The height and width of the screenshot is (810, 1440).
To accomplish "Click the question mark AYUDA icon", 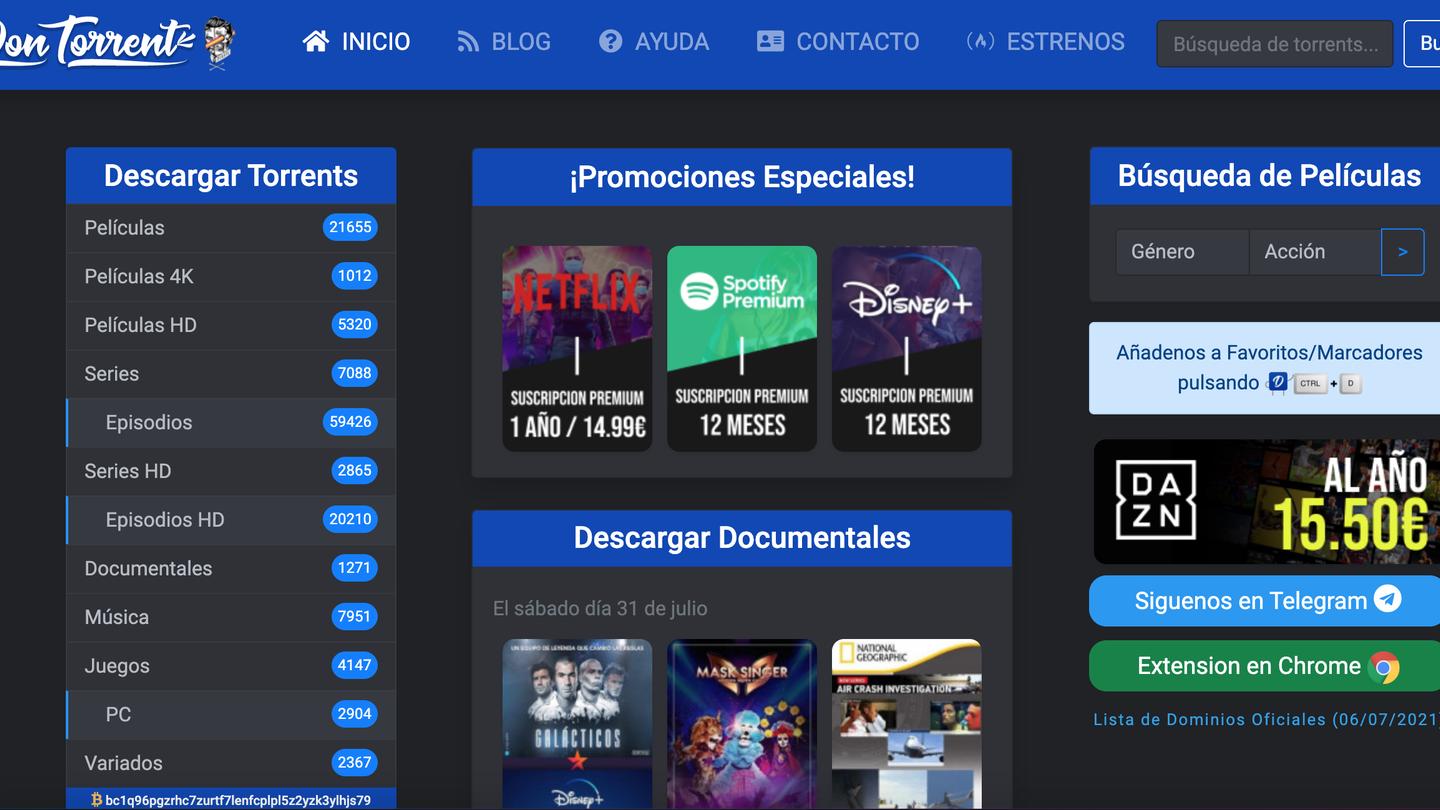I will pos(610,41).
